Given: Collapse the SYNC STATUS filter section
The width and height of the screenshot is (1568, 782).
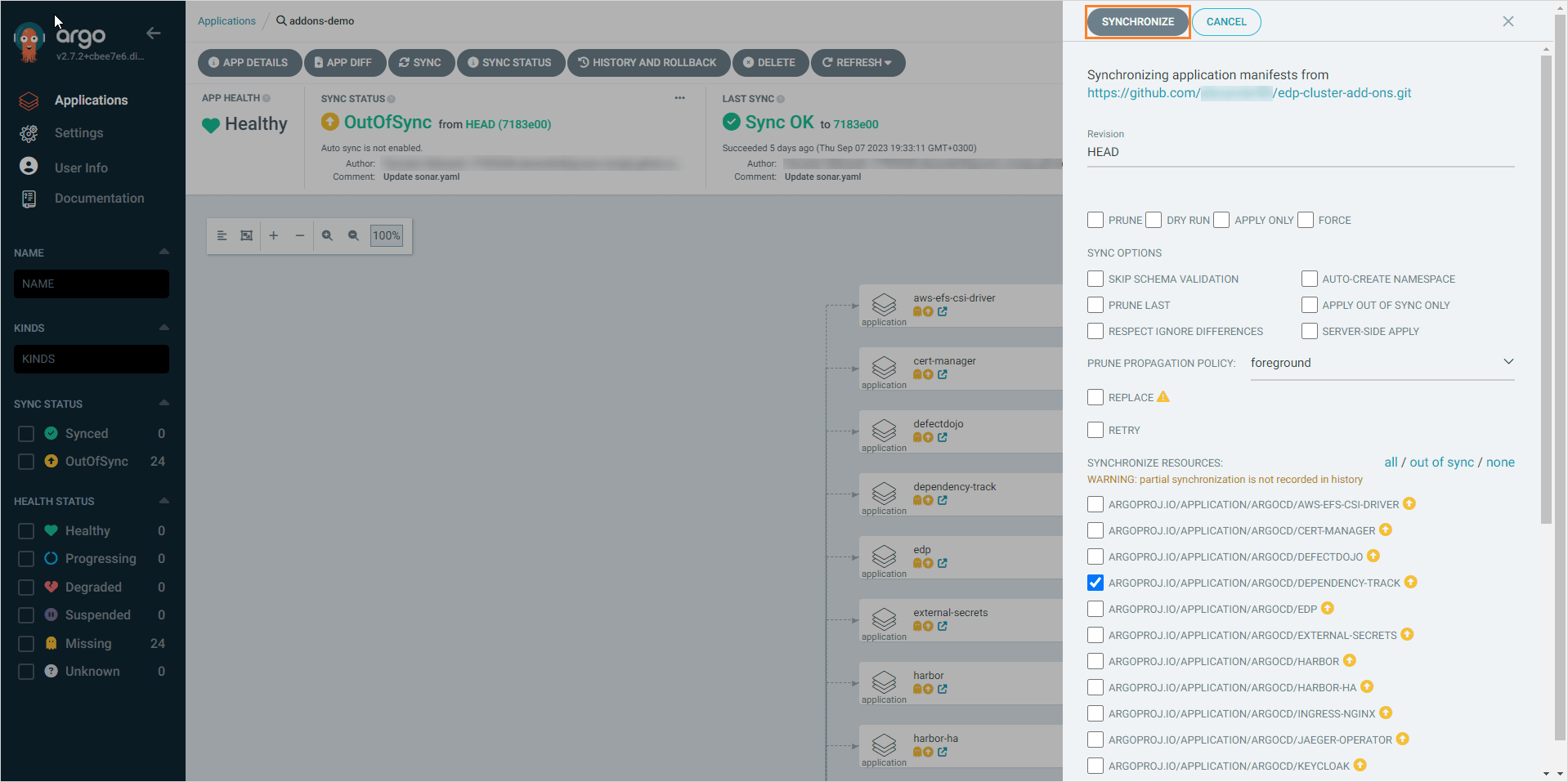Looking at the screenshot, I should (164, 403).
